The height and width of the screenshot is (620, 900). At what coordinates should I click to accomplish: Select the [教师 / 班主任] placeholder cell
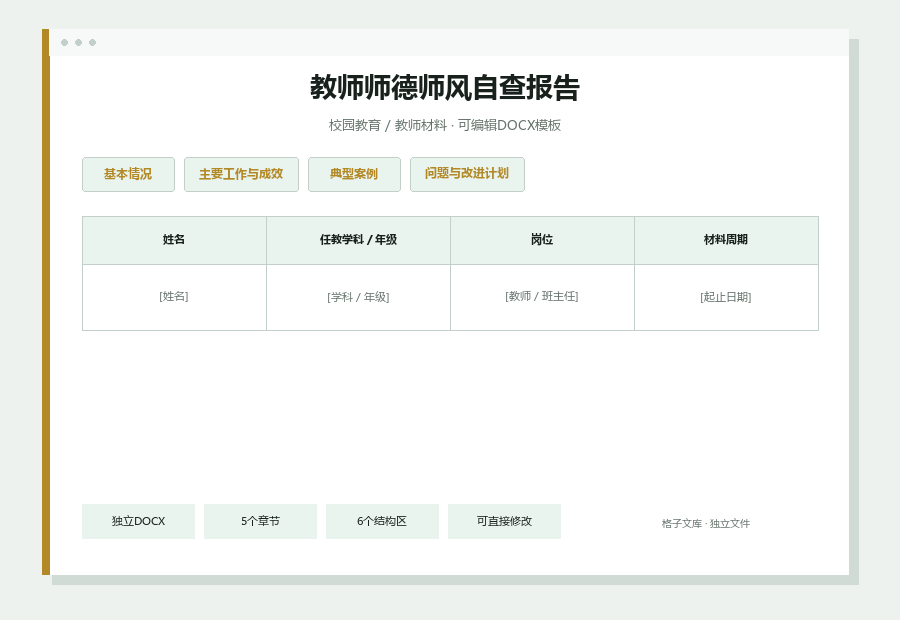pyautogui.click(x=542, y=297)
